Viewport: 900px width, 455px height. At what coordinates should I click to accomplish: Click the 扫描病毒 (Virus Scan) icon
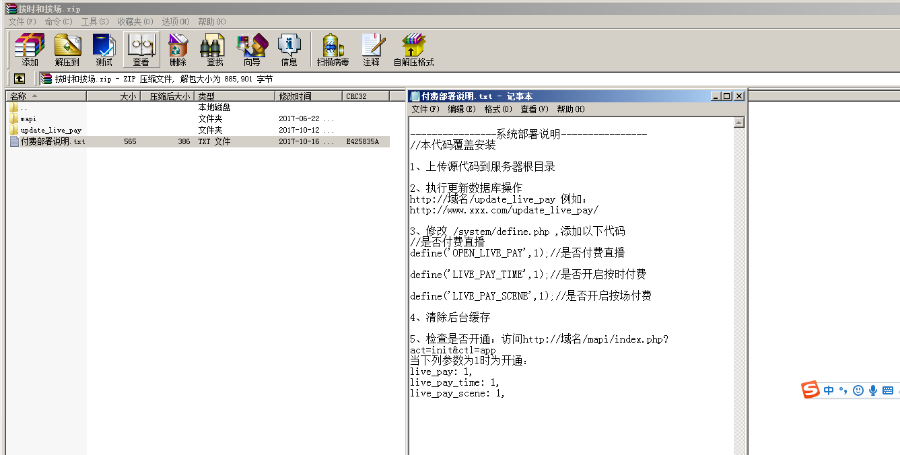click(333, 49)
